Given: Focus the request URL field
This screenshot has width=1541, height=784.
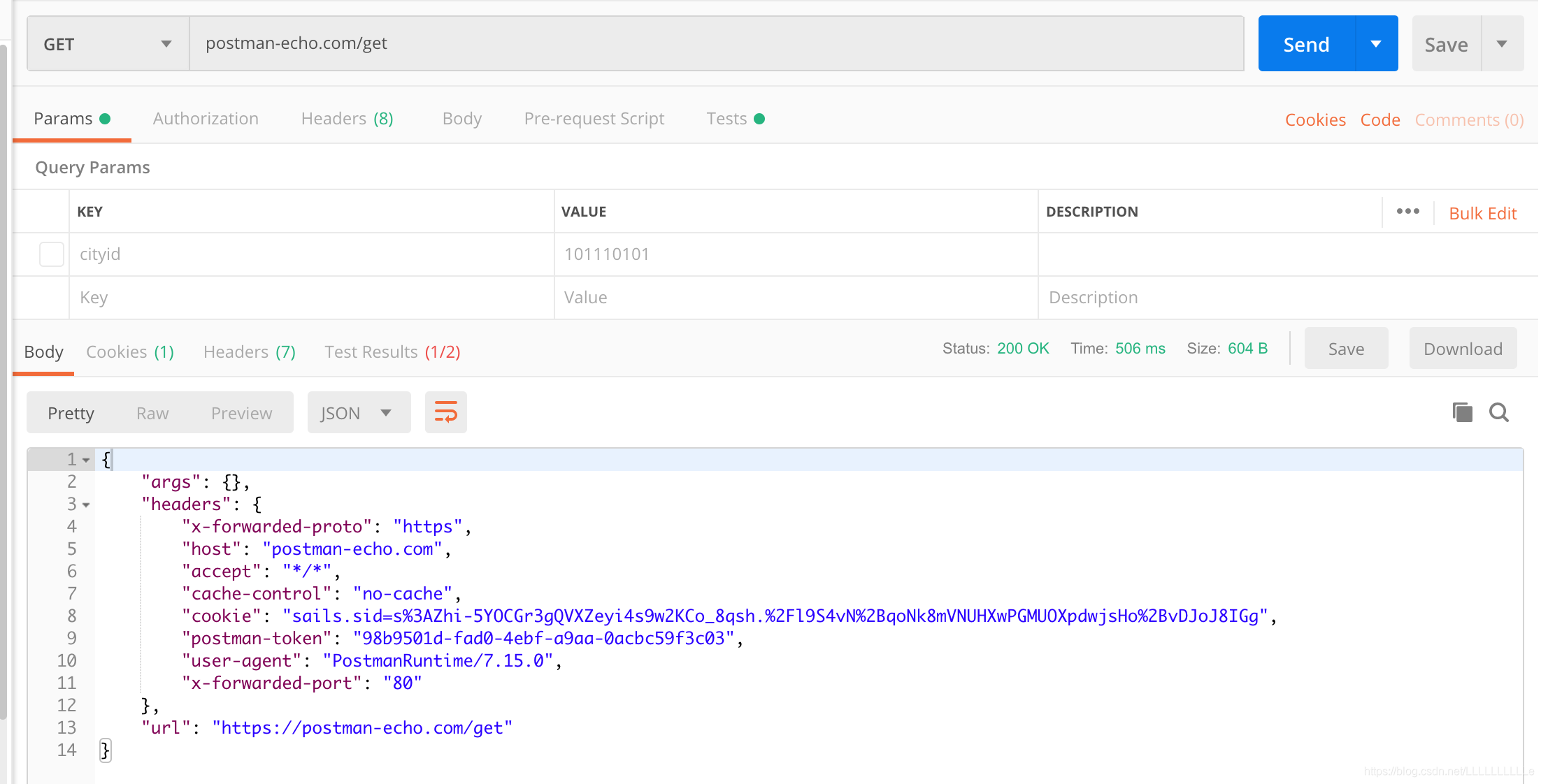Looking at the screenshot, I should [x=717, y=43].
